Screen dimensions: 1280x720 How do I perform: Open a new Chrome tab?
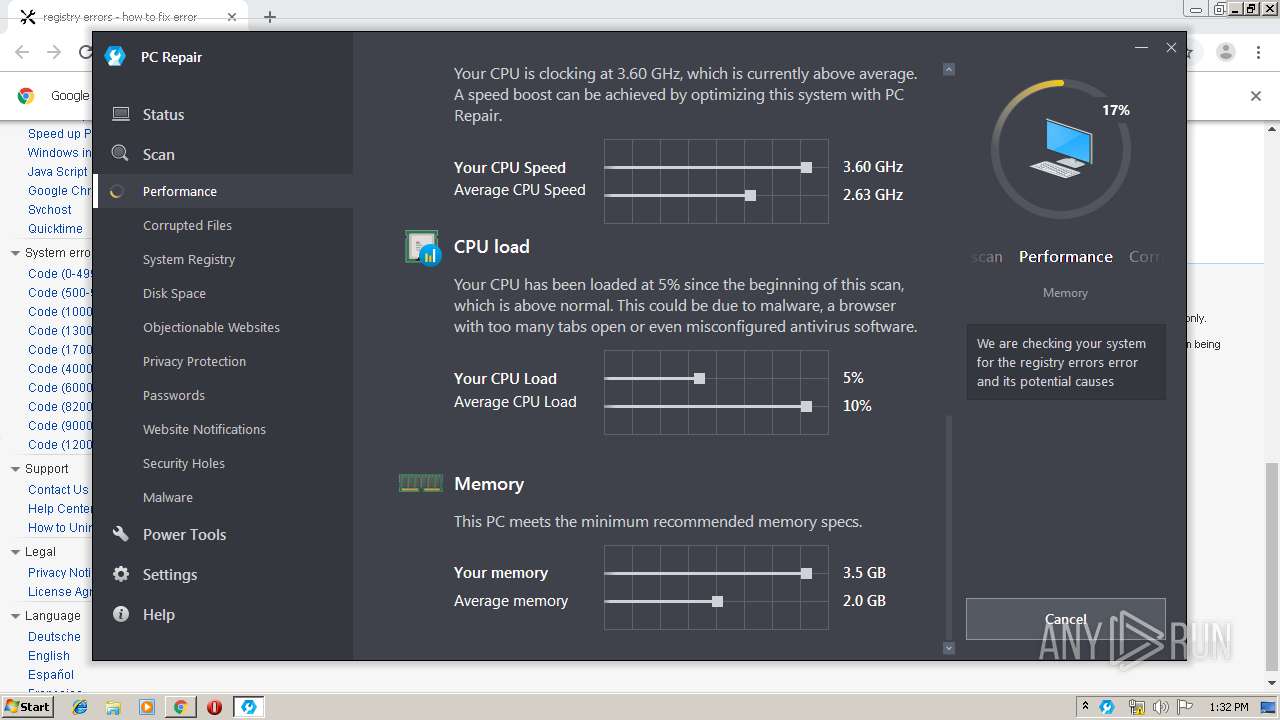coord(270,17)
